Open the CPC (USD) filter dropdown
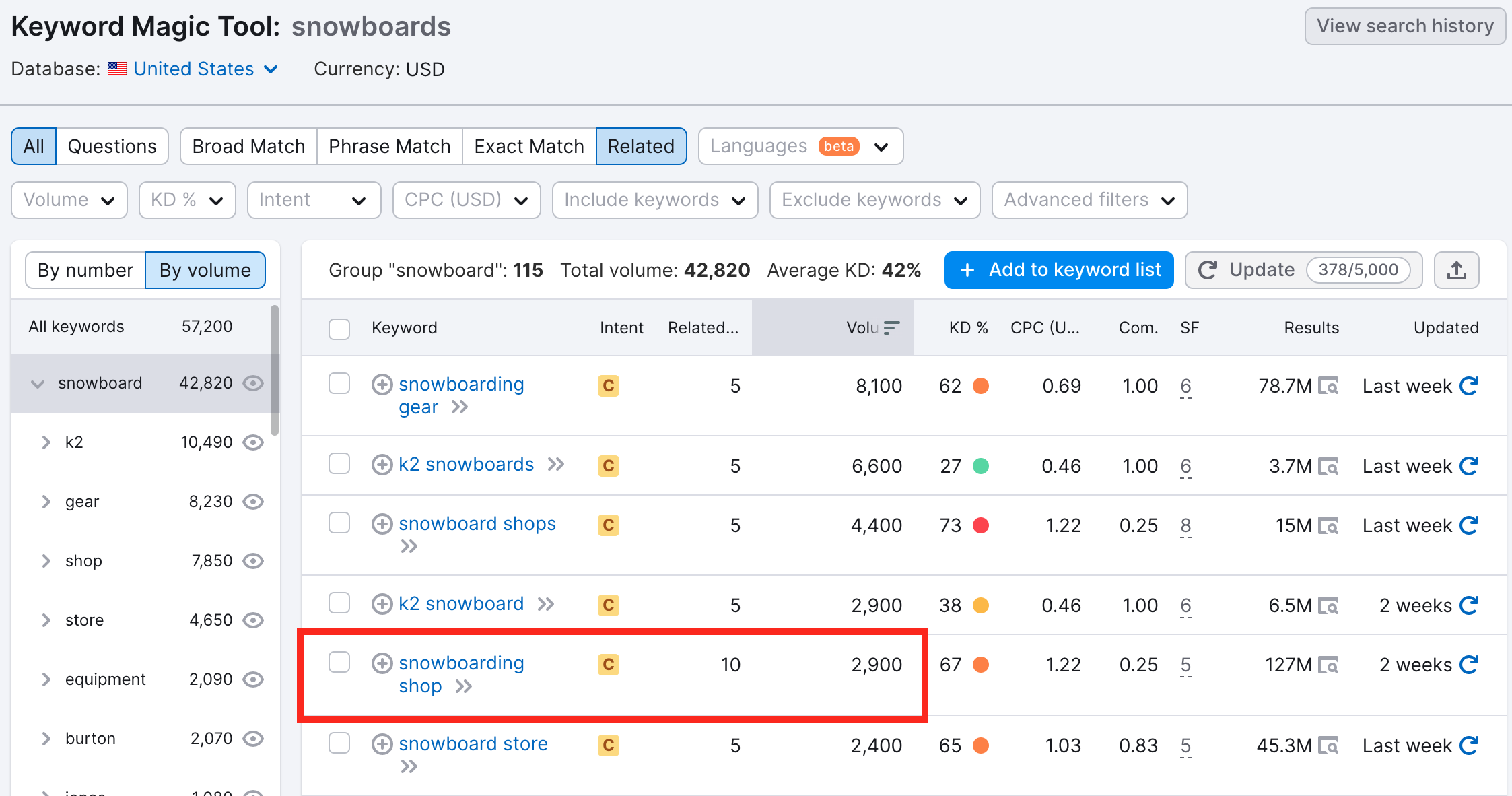1512x796 pixels. [467, 200]
